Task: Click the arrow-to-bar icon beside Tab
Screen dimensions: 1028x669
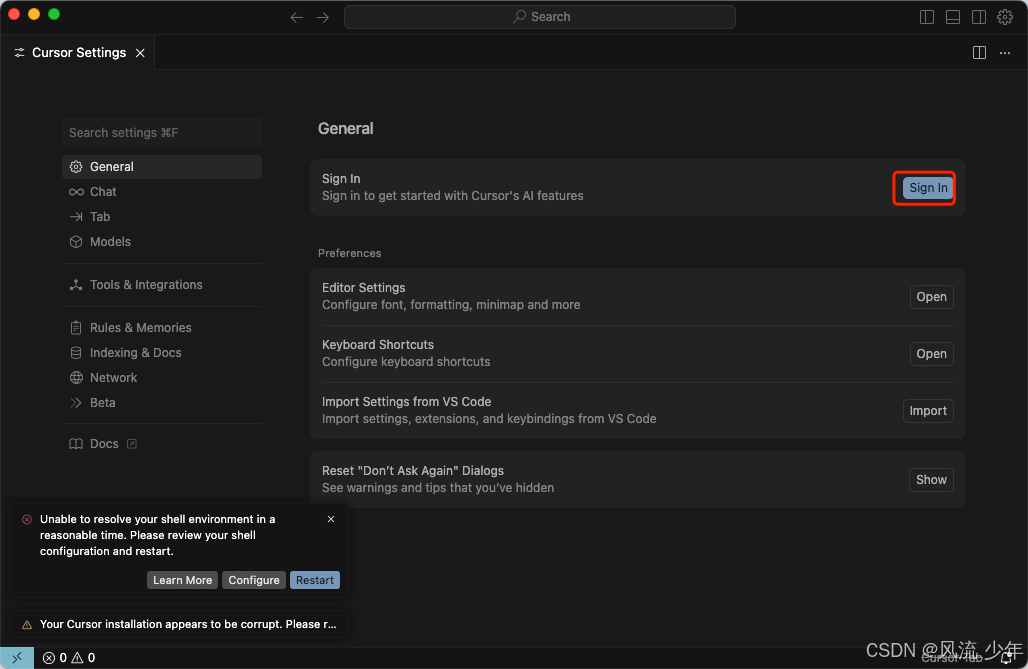Action: coord(76,216)
